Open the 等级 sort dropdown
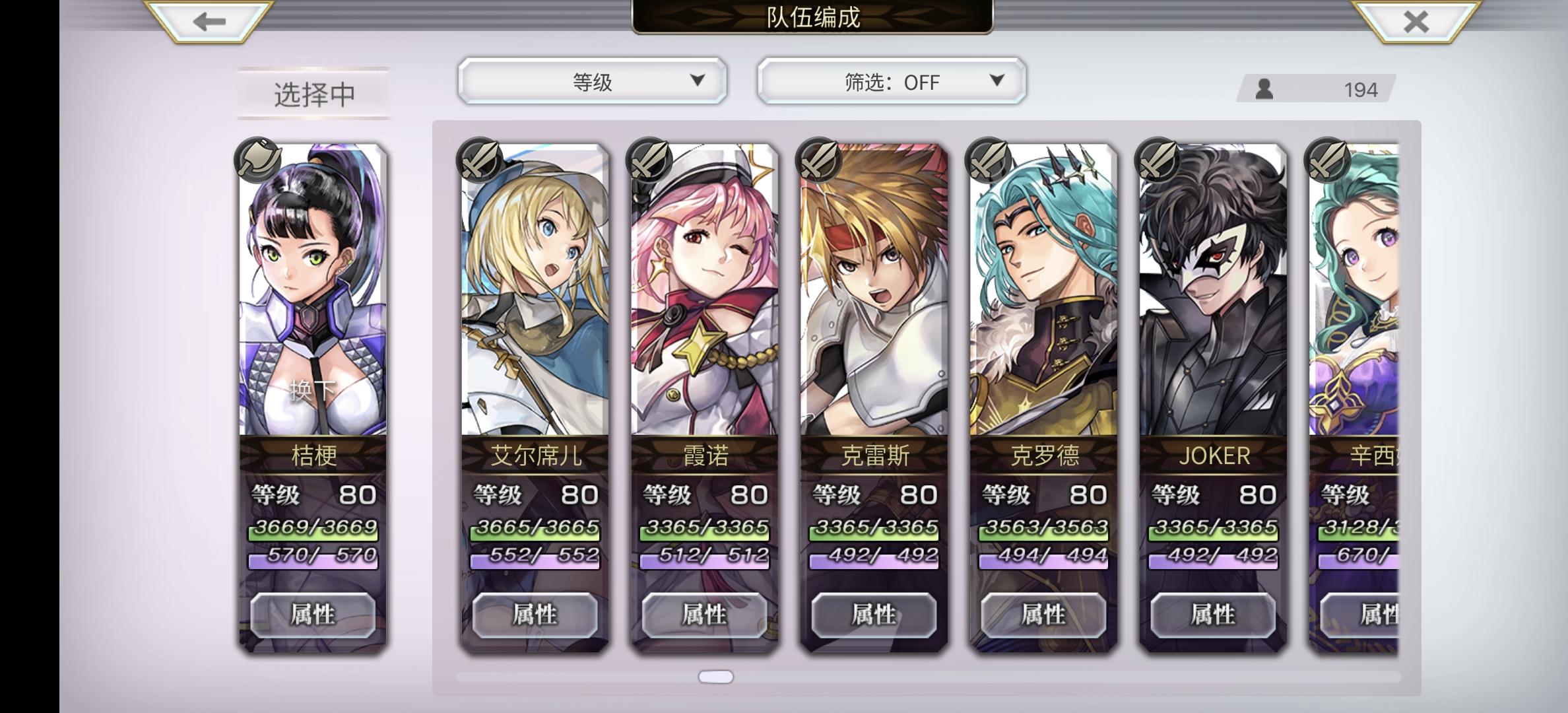 pyautogui.click(x=593, y=81)
